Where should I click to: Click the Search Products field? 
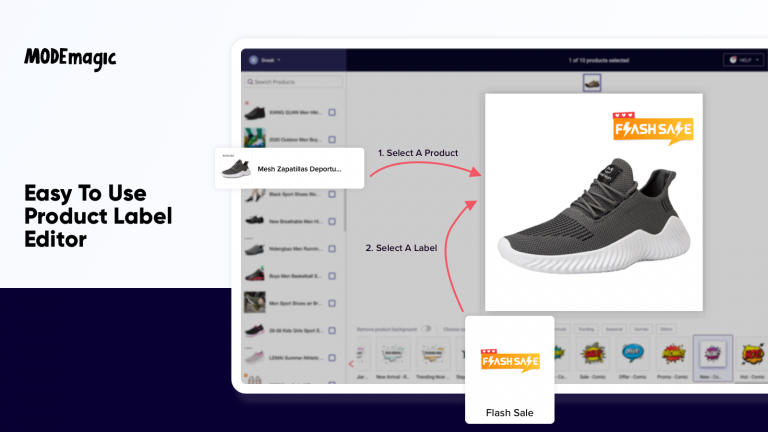[293, 82]
